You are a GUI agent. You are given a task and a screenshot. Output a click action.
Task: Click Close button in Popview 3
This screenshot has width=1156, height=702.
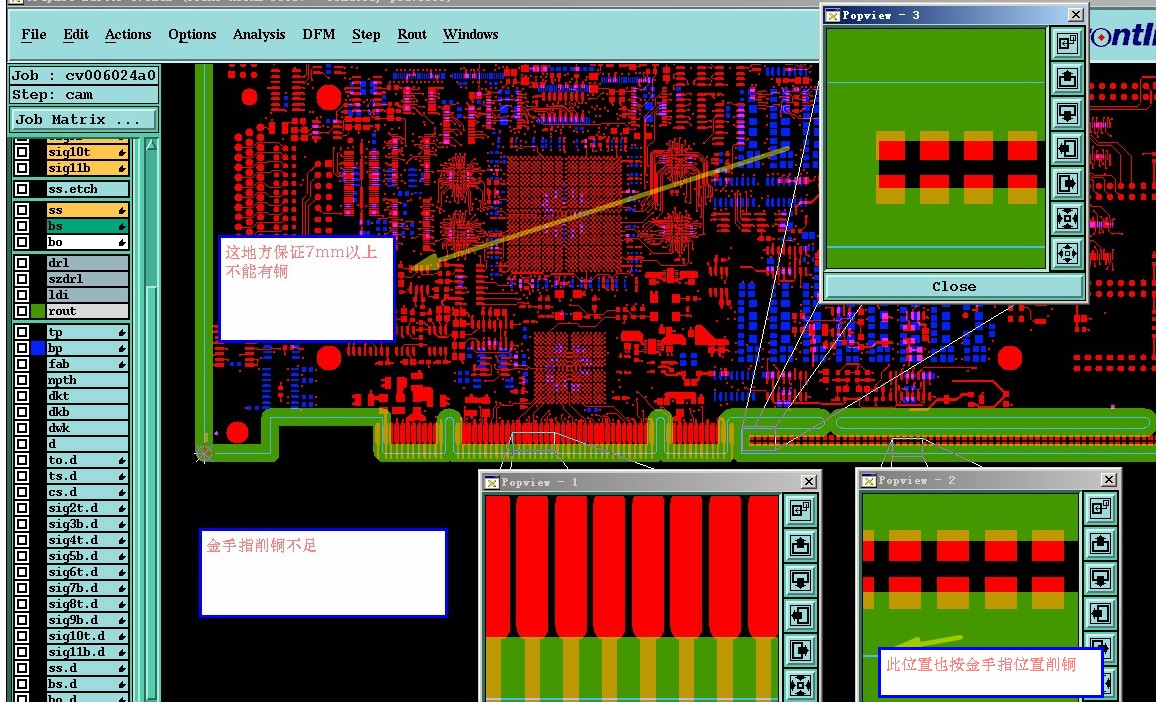[x=953, y=287]
